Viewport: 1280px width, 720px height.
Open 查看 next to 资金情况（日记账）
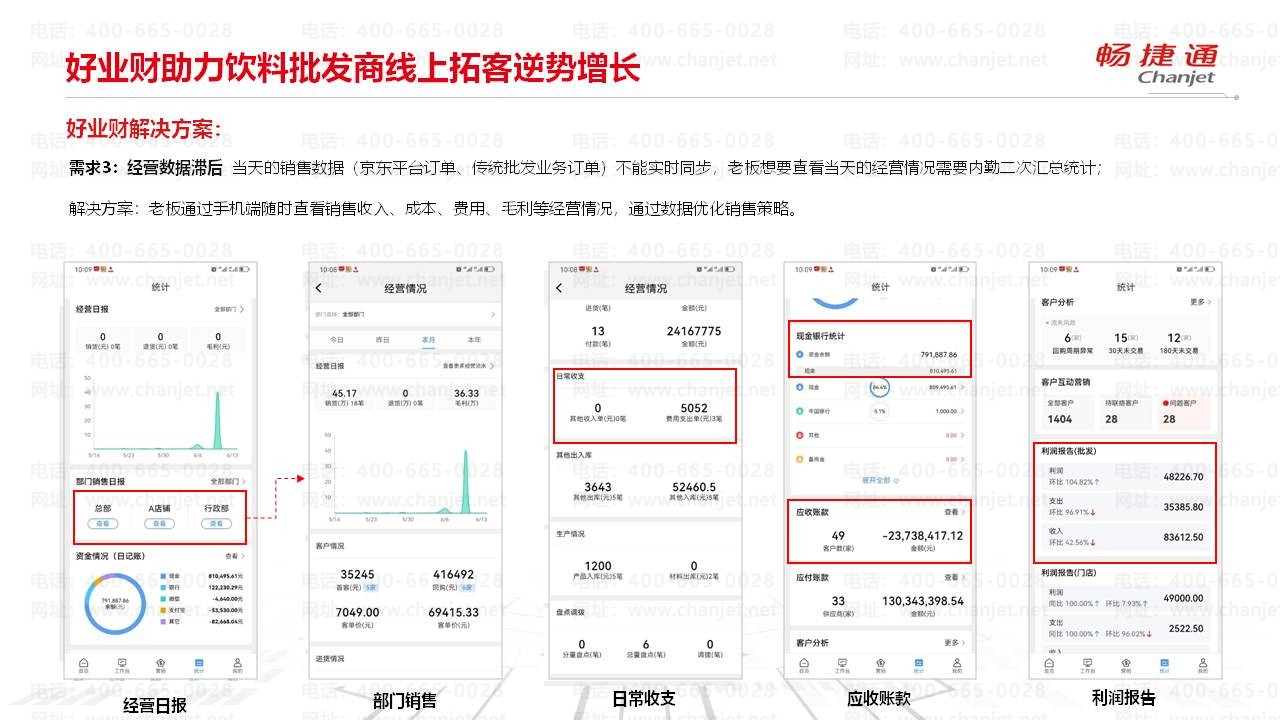(x=234, y=556)
